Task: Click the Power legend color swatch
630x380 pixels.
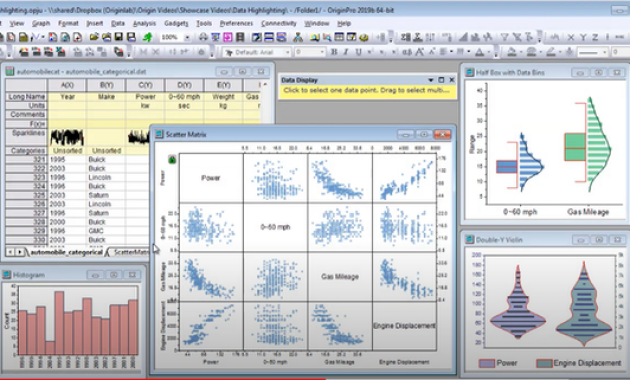Action: 487,363
